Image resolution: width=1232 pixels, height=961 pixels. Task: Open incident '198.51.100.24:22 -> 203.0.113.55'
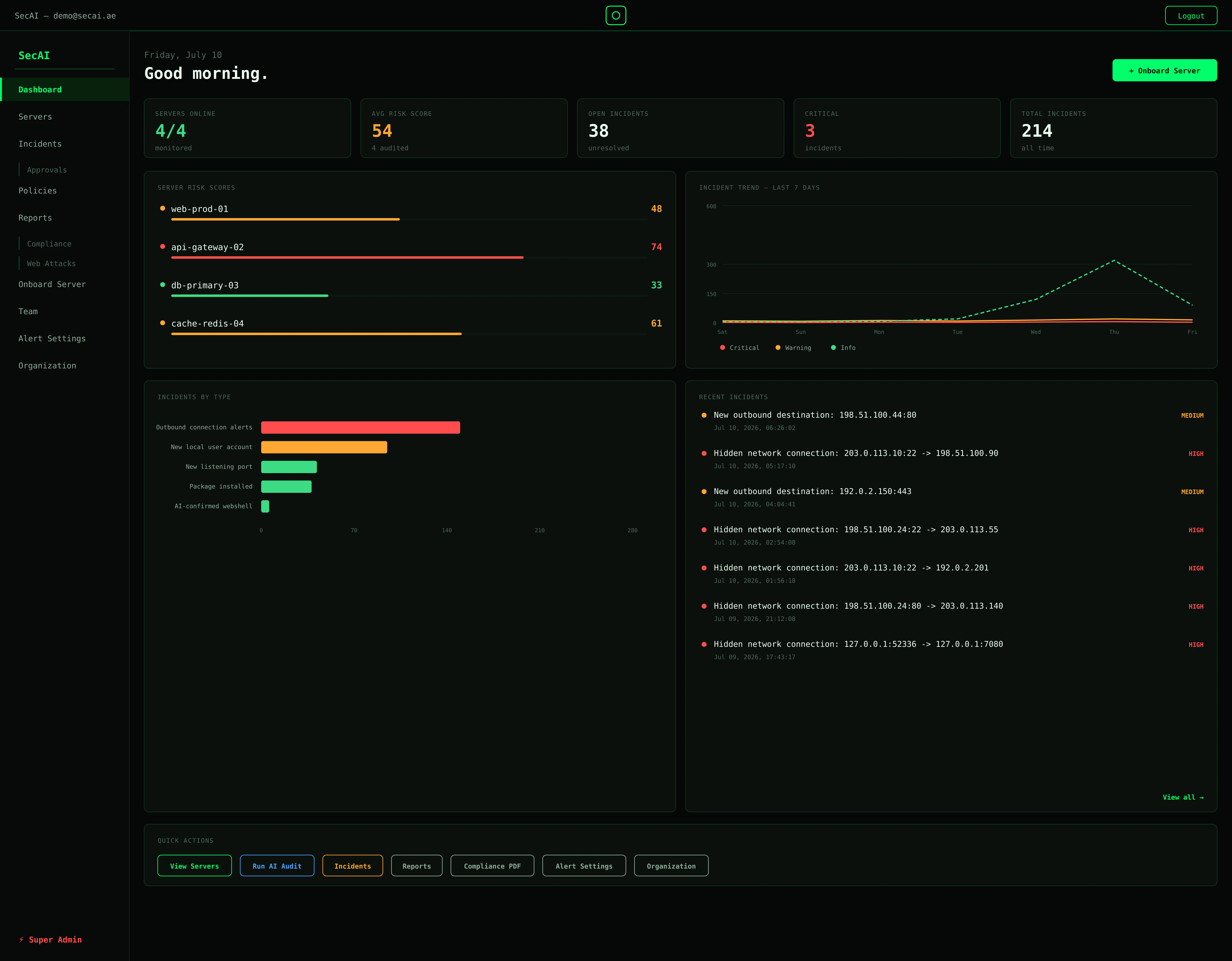pyautogui.click(x=951, y=536)
